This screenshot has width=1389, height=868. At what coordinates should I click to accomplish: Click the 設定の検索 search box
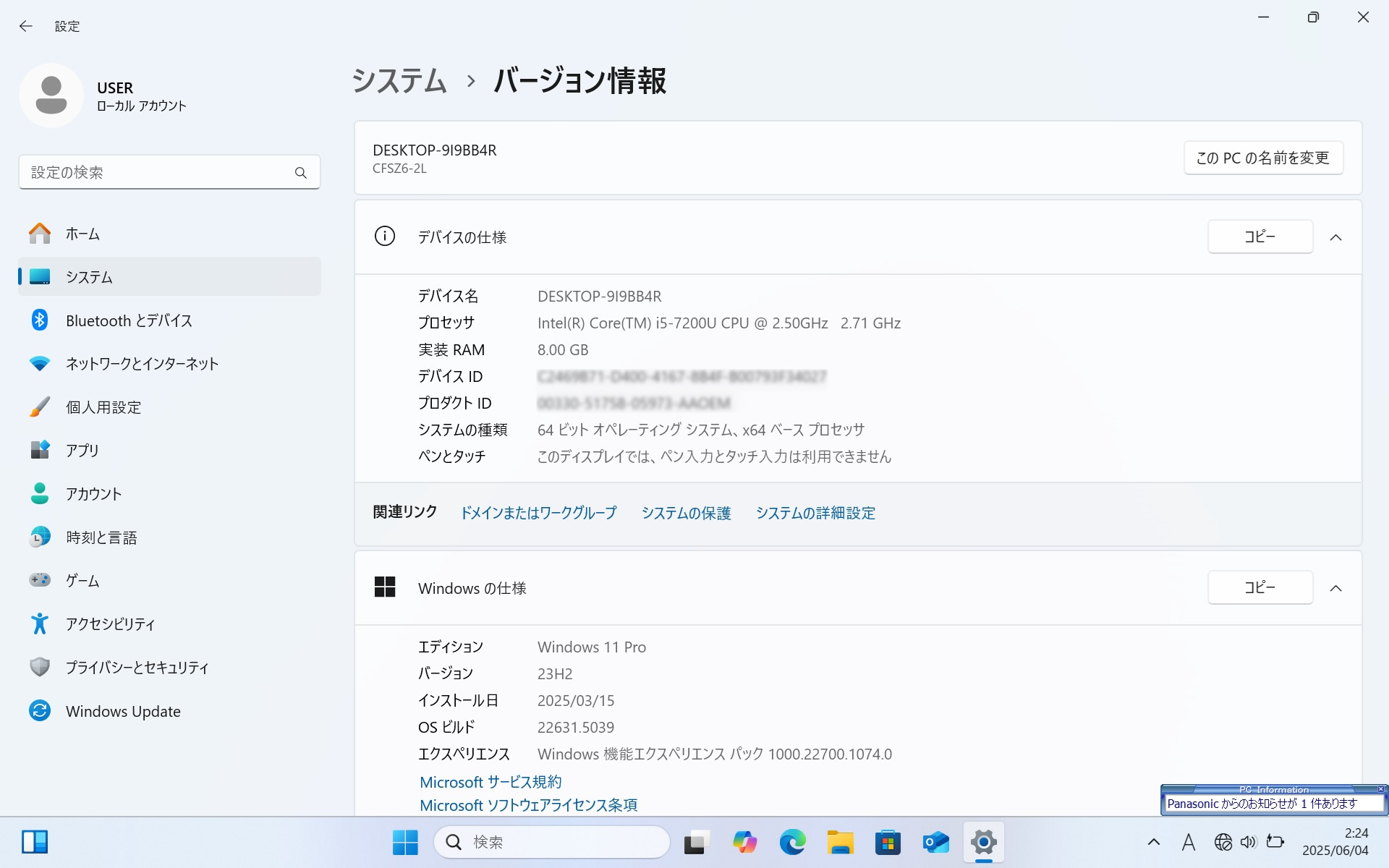tap(169, 172)
